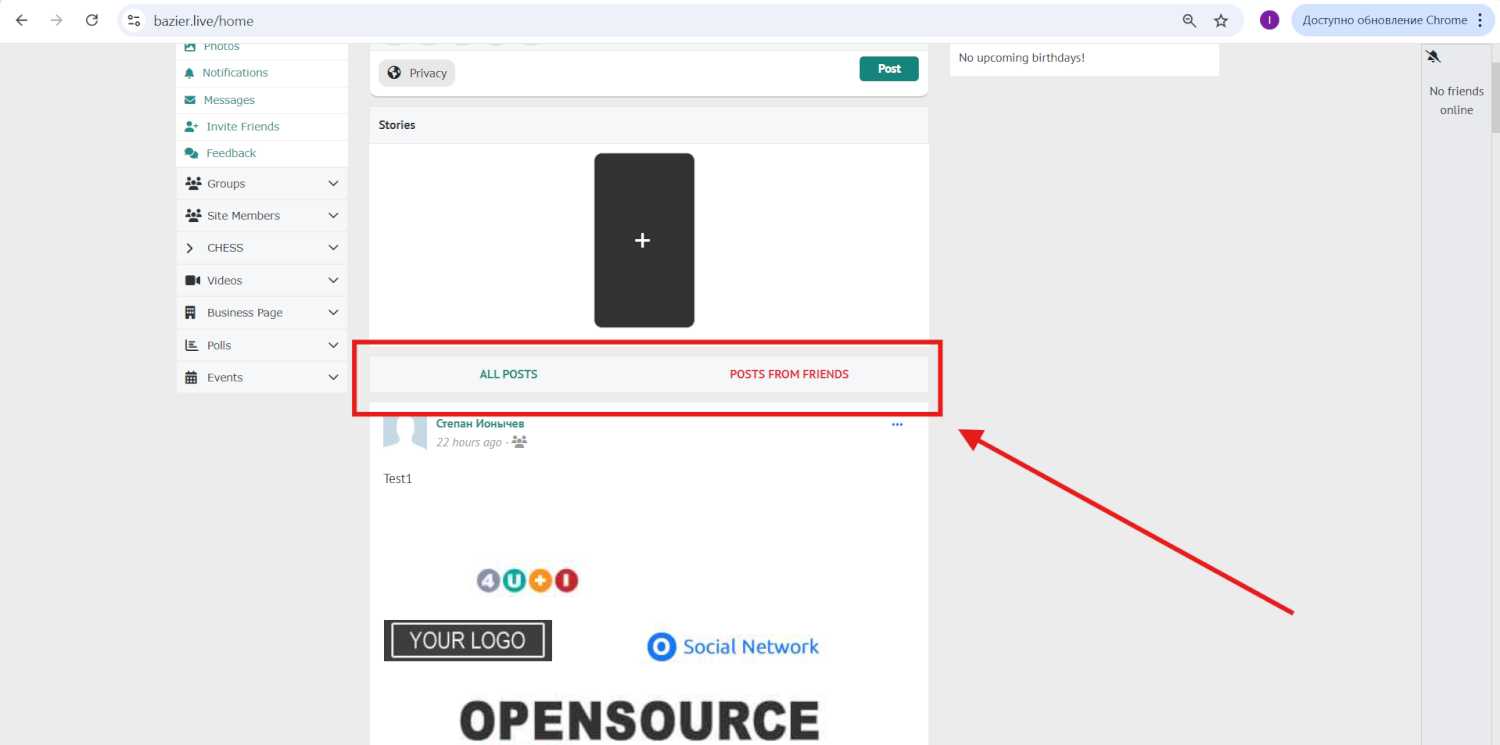Open Степан Ионычев profile link
Screen dimensions: 1500x745
click(480, 424)
